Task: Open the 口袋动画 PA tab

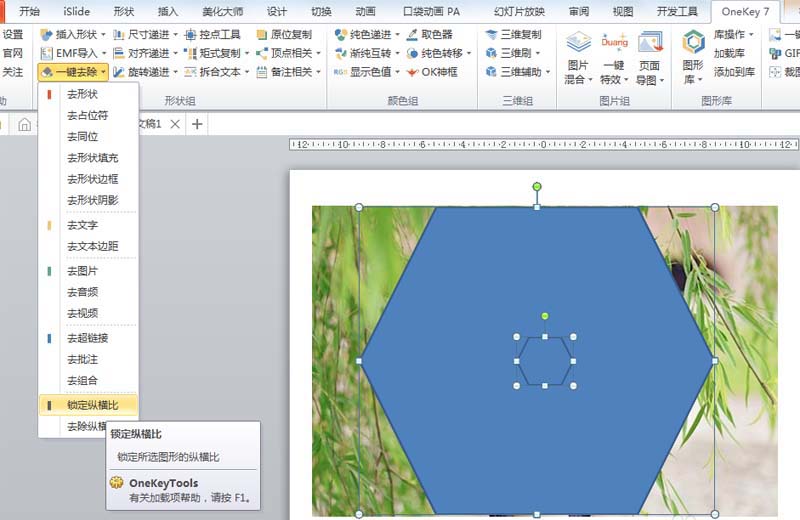Action: pos(432,11)
